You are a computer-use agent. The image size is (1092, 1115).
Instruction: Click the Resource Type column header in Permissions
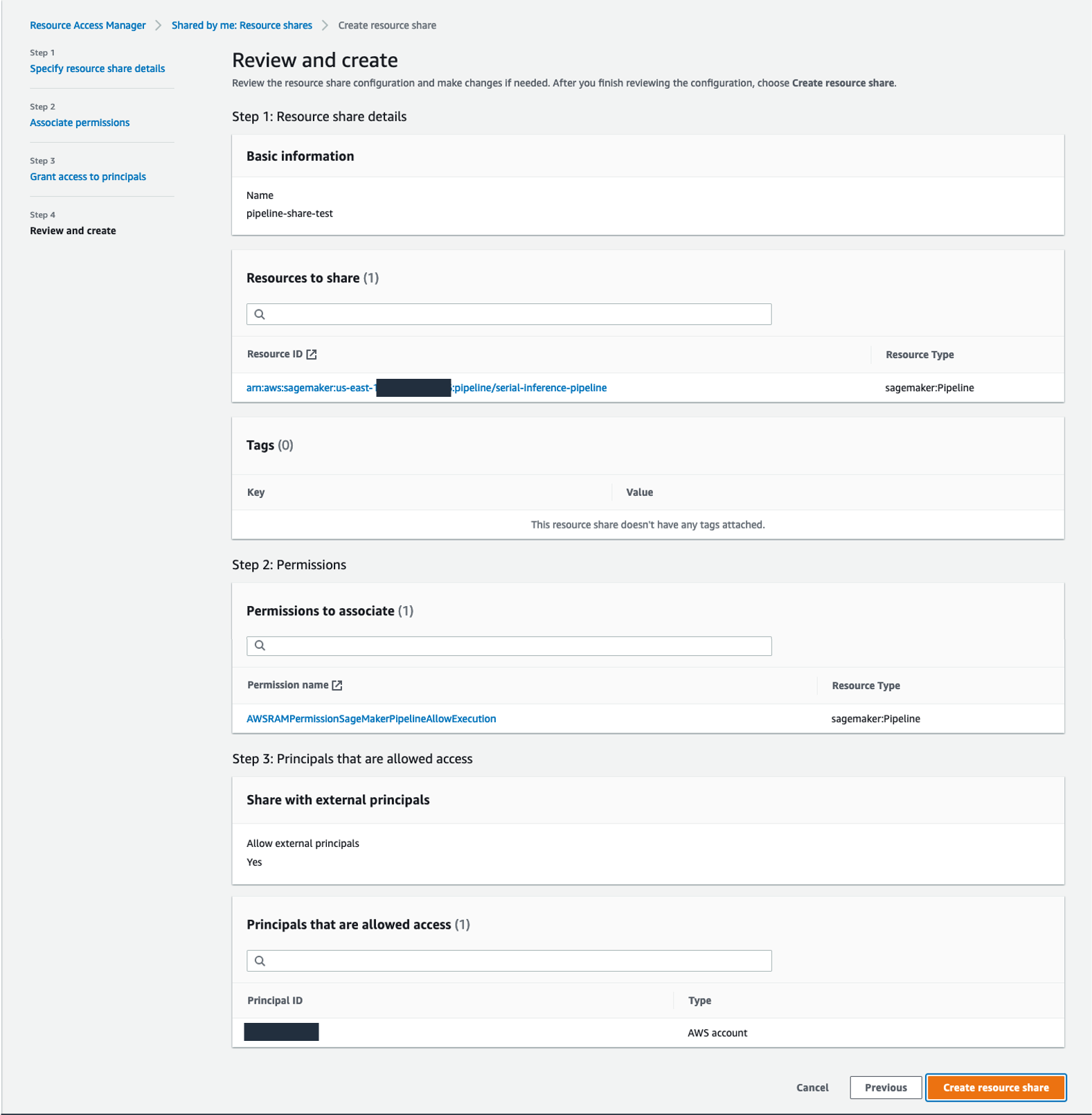coord(866,686)
